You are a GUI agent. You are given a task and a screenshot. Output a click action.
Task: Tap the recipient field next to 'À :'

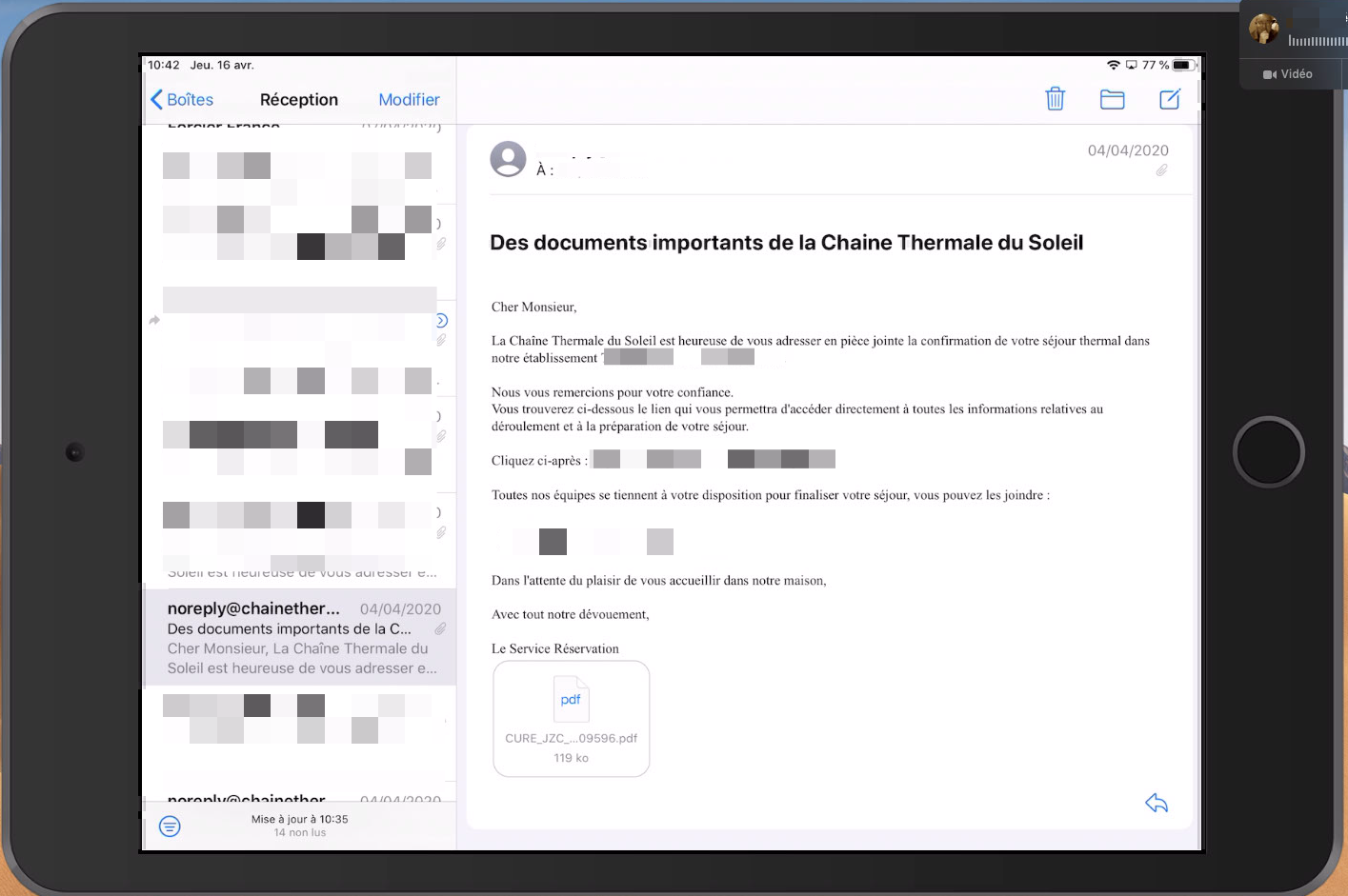[602, 170]
